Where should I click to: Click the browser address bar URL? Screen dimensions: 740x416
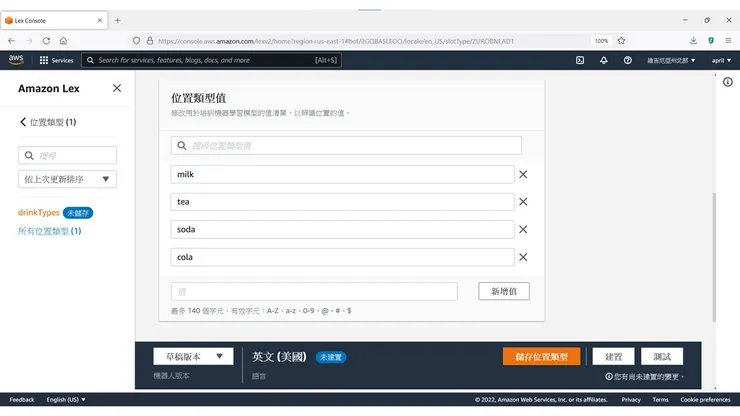tap(336, 41)
